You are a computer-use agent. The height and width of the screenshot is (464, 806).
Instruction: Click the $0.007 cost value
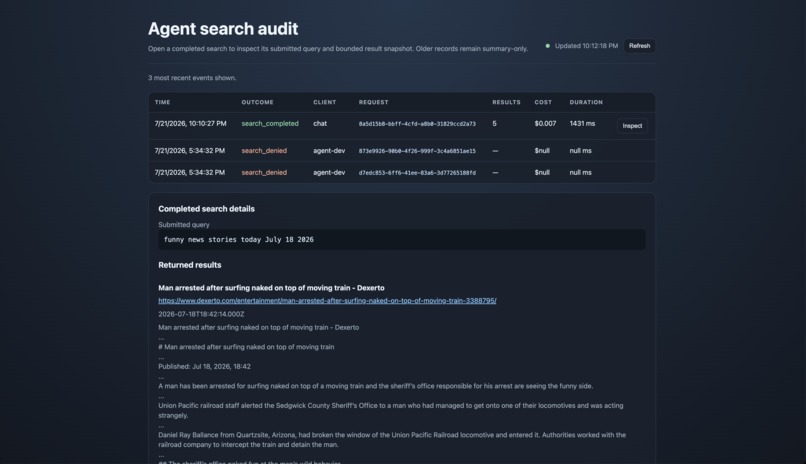[545, 124]
